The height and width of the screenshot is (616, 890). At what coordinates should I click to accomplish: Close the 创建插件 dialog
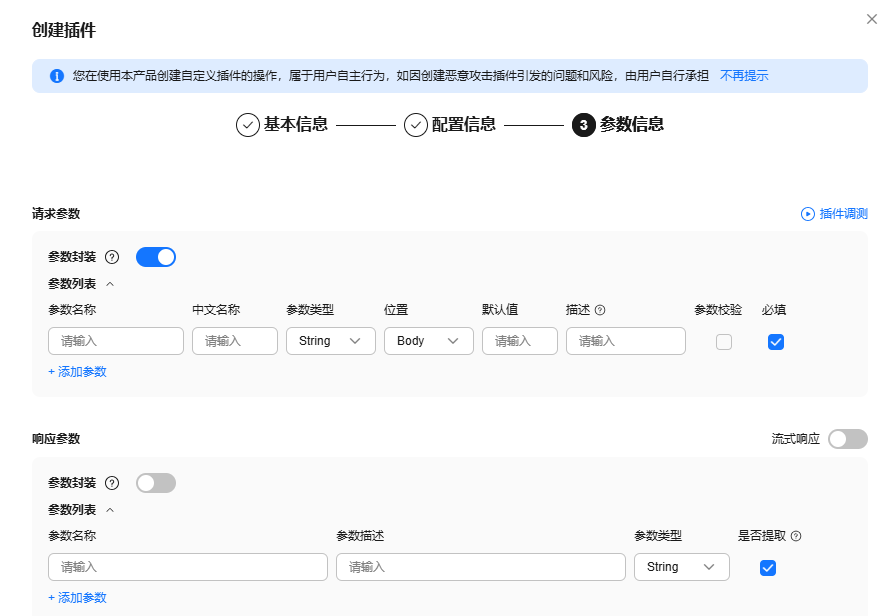872,18
